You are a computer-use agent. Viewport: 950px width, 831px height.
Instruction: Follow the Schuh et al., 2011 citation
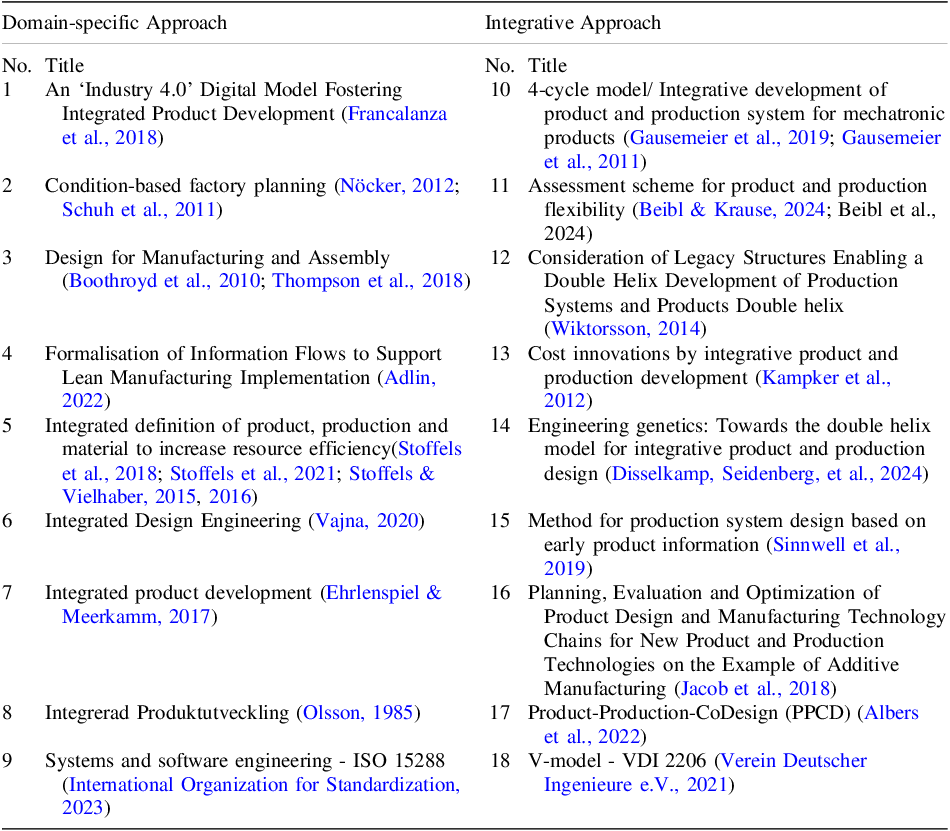coord(139,210)
